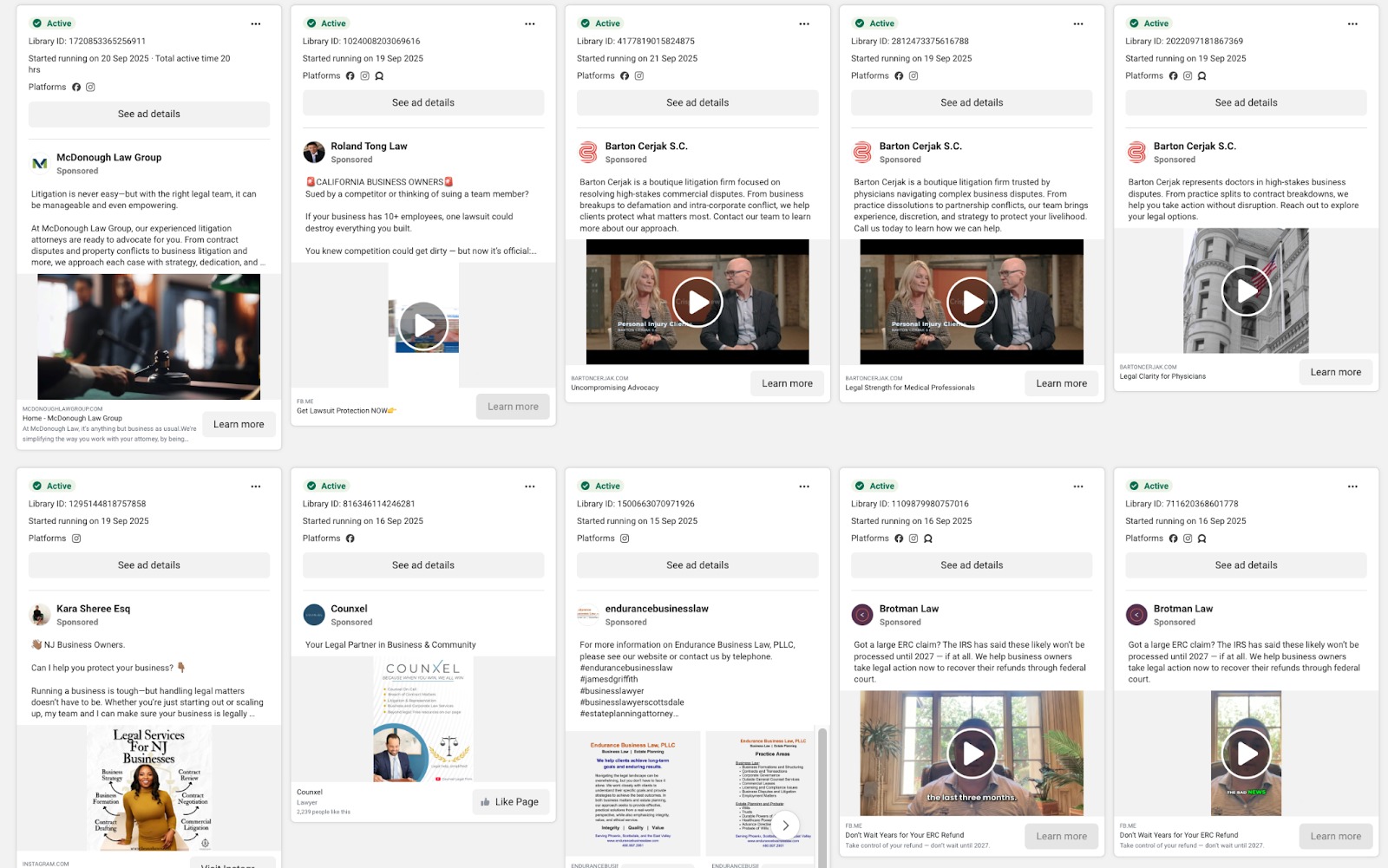Open McDonough Law Group gavel image

[149, 336]
